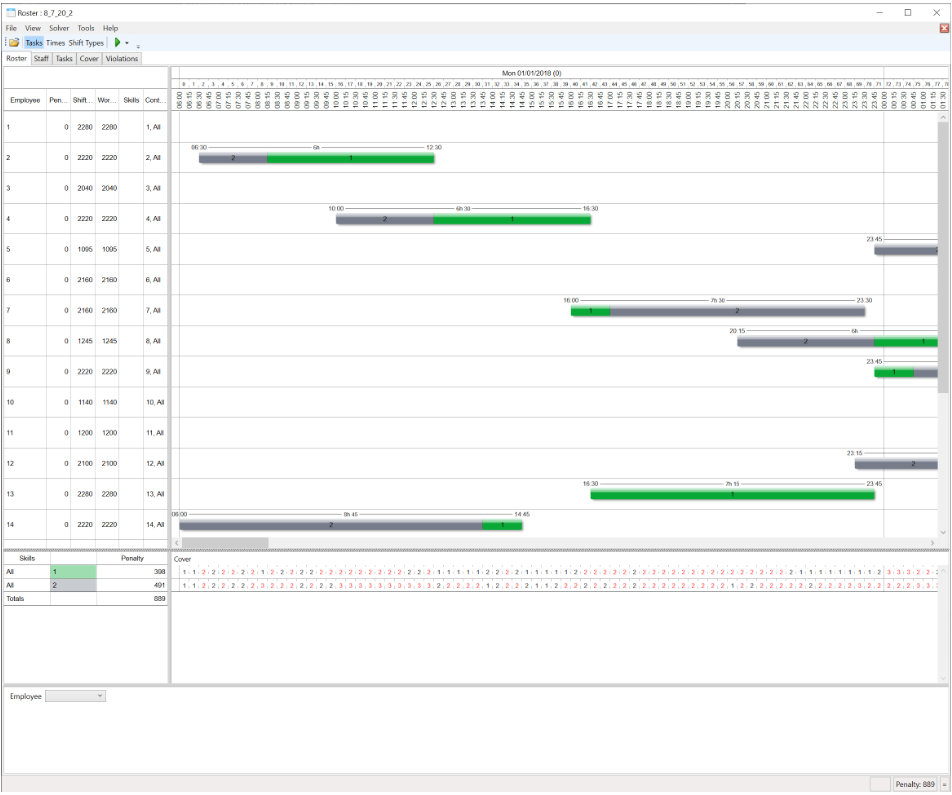952x795 pixels.
Task: Click employee 13's green shift bar
Action: pyautogui.click(x=732, y=494)
